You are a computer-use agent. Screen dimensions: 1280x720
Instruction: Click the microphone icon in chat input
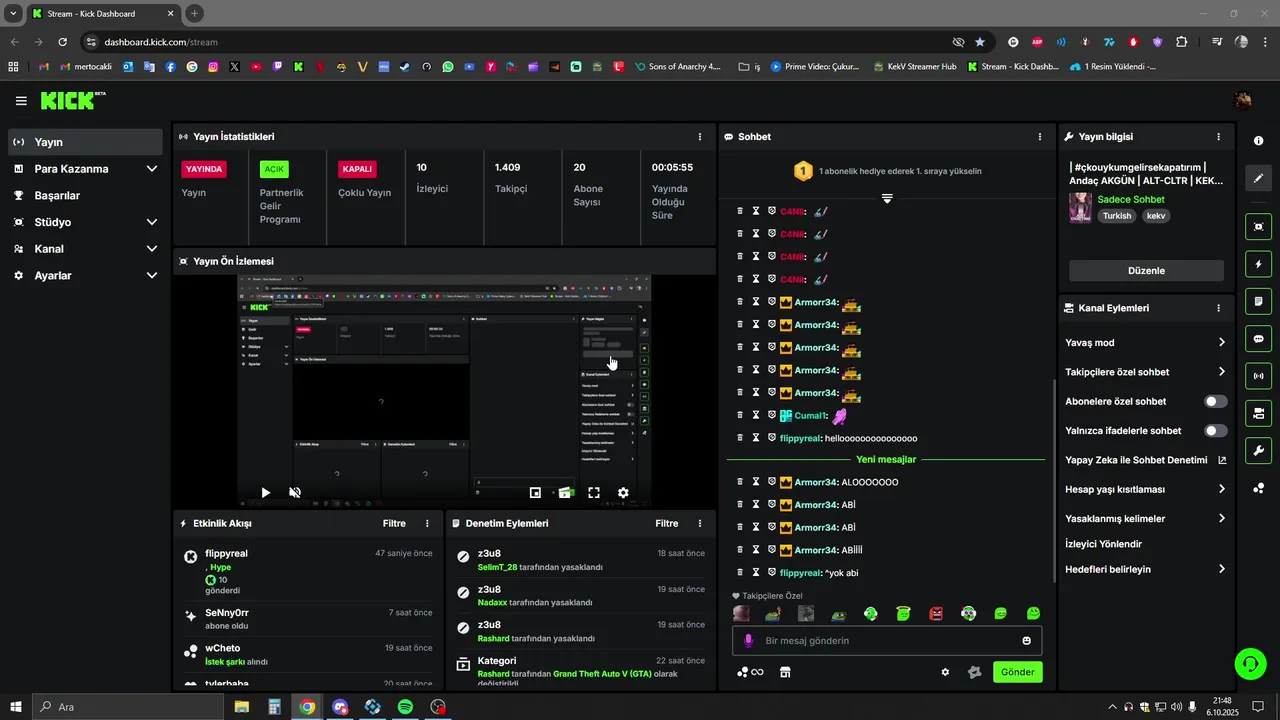[748, 640]
